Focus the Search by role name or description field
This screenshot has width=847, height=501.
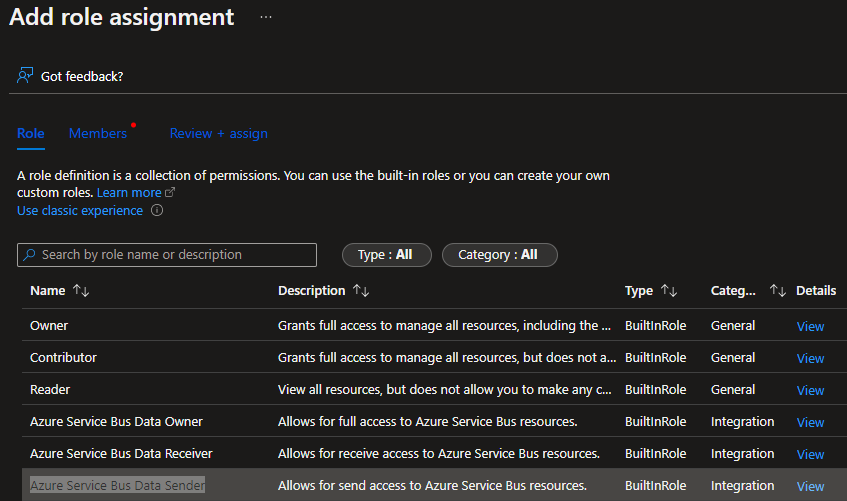[x=167, y=255]
